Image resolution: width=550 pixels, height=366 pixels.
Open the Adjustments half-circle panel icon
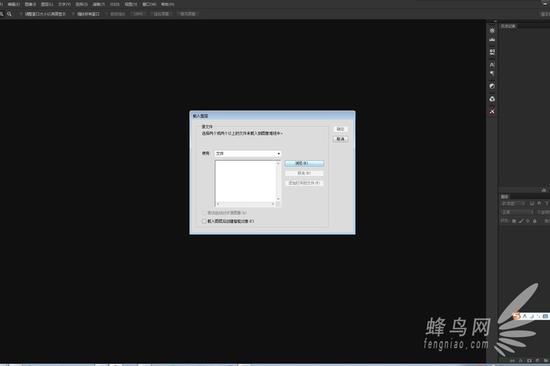tap(492, 86)
